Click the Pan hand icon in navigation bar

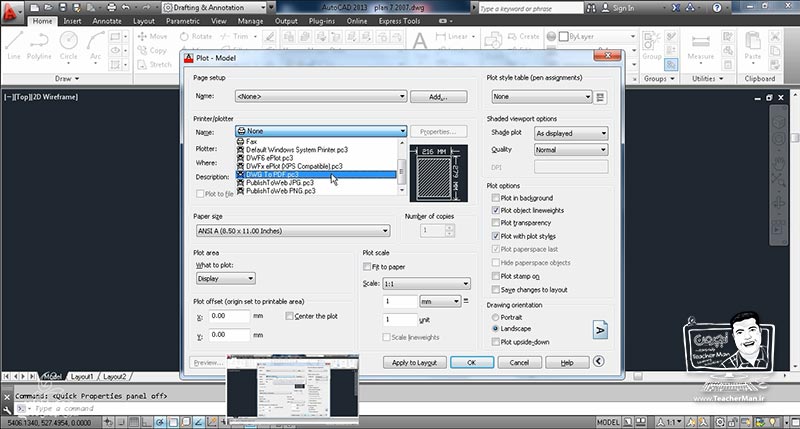click(x=779, y=163)
